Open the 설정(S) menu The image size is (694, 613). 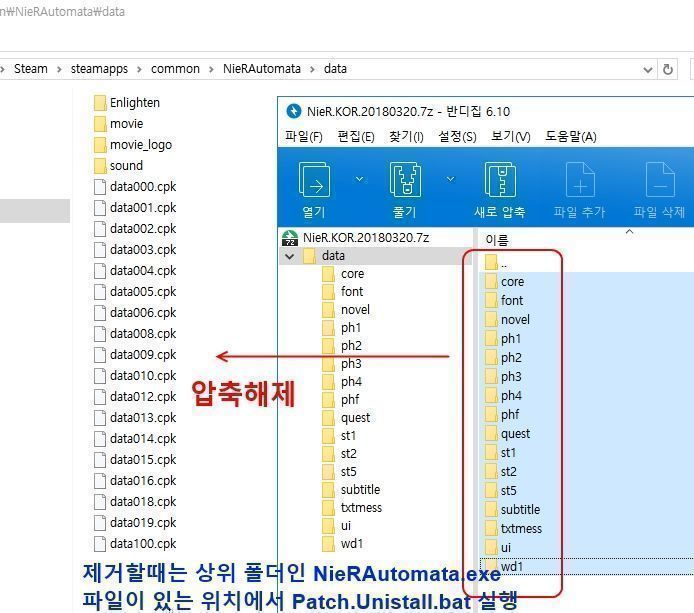tap(457, 136)
